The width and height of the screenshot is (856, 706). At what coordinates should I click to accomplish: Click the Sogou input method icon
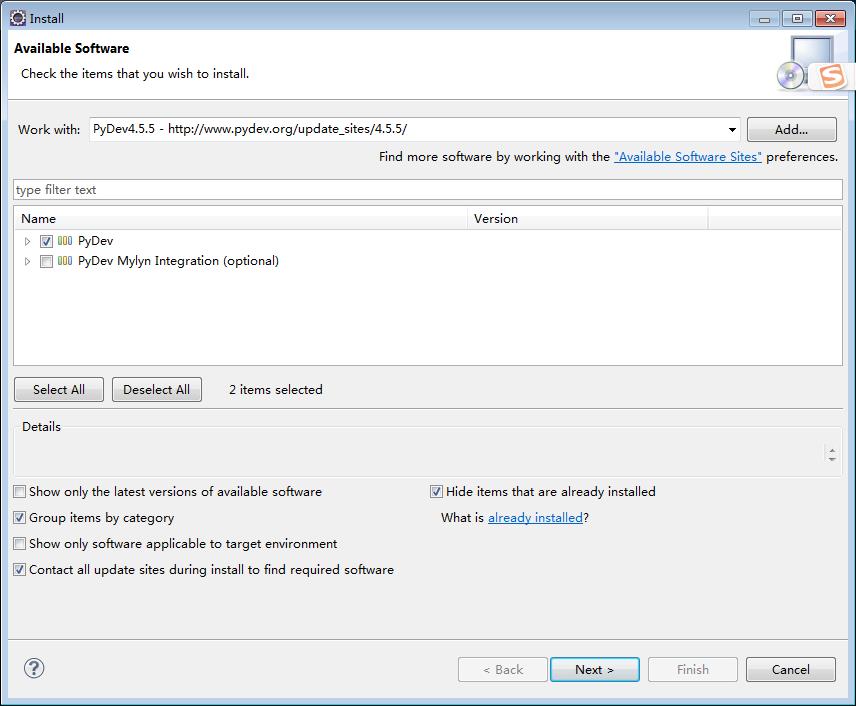pos(832,76)
